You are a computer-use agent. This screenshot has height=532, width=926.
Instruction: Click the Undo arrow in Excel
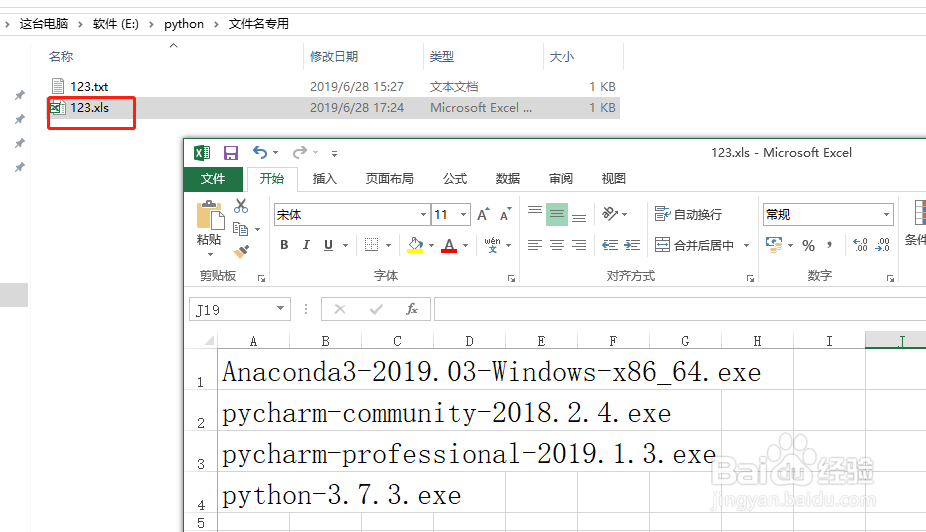[x=260, y=152]
